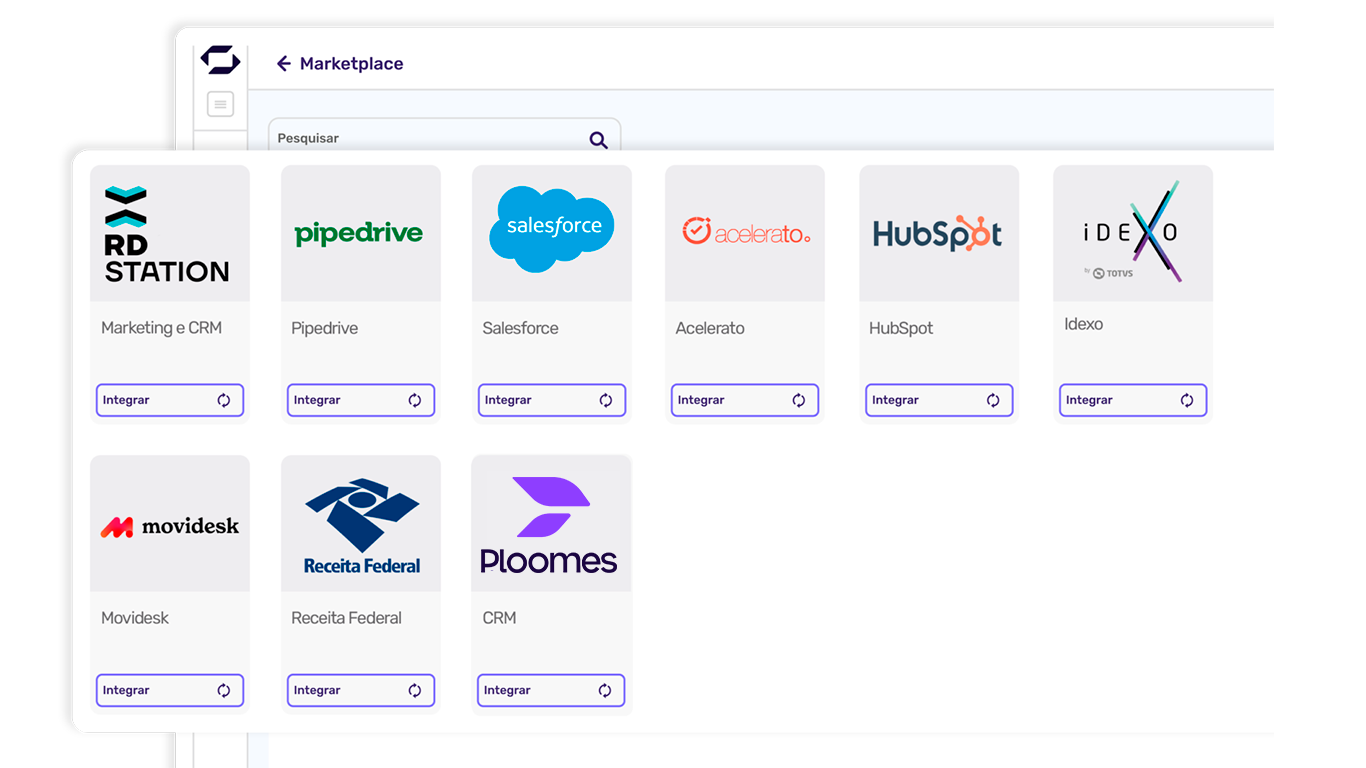This screenshot has height=768, width=1366.
Task: Click the sync icon on HubSpot card
Action: pos(993,400)
